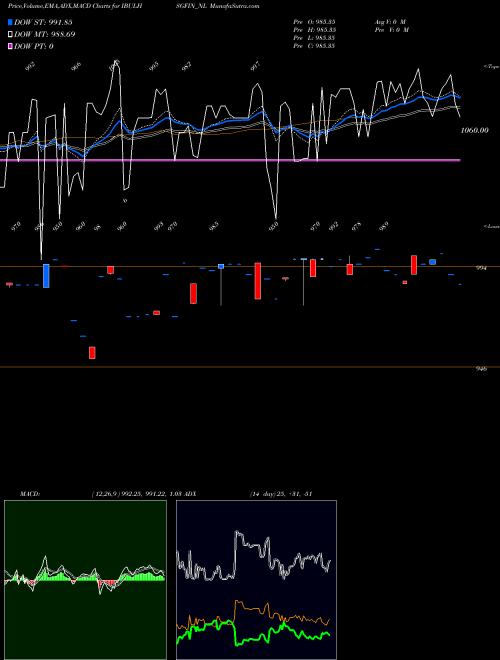Click the orange +DI line in ADX panel
Image resolution: width=500 pixels, height=660 pixels.
[253, 608]
